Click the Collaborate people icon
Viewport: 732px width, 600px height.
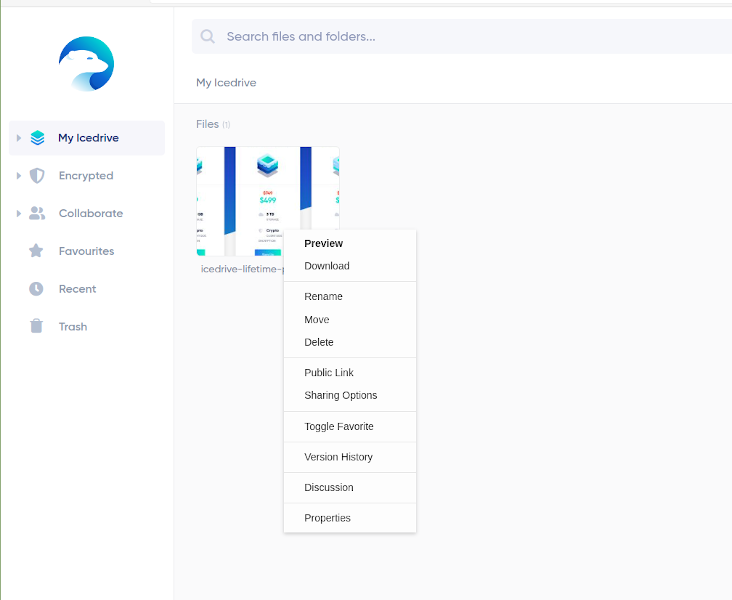(x=37, y=213)
